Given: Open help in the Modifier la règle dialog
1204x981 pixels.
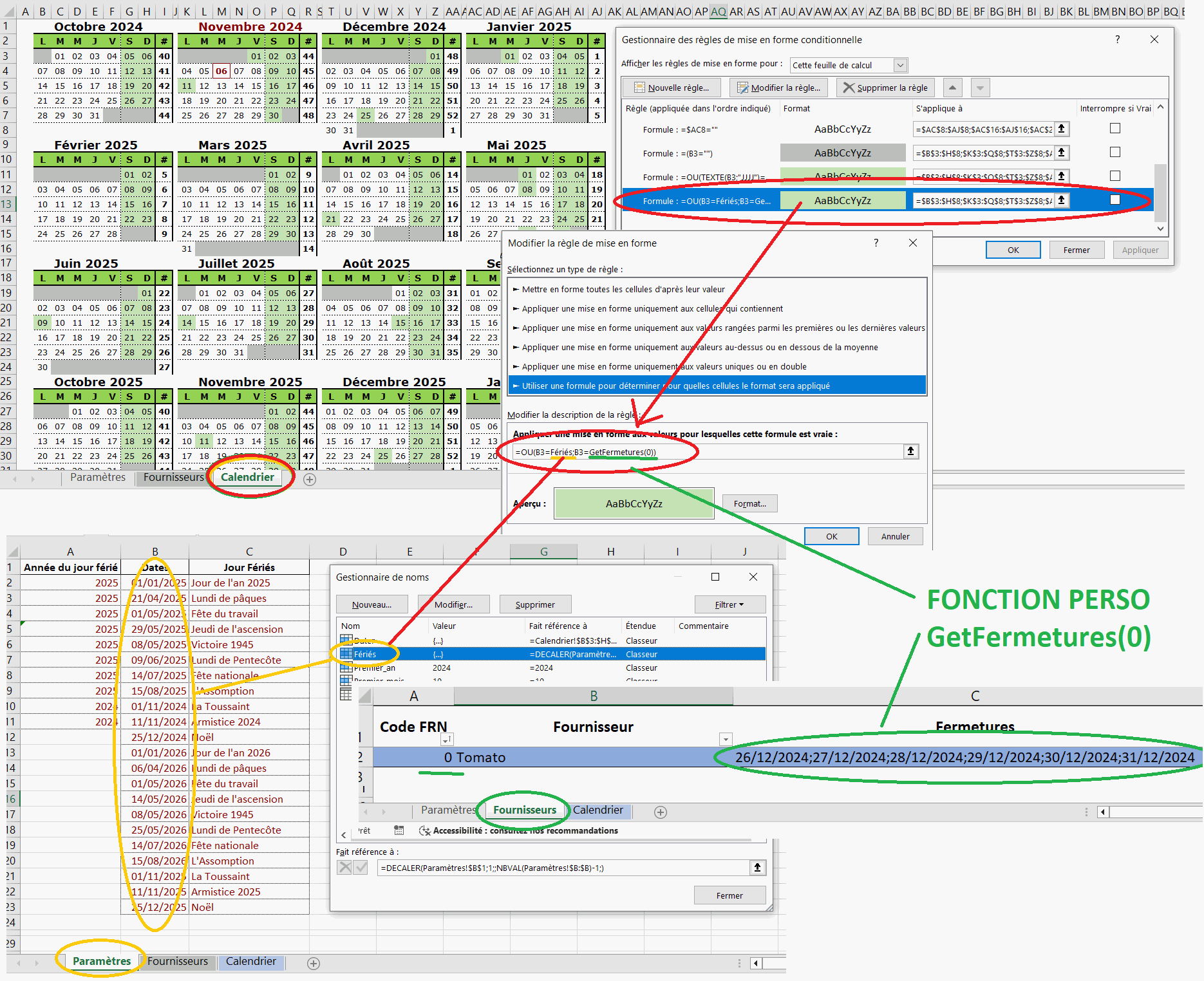Looking at the screenshot, I should (x=876, y=243).
